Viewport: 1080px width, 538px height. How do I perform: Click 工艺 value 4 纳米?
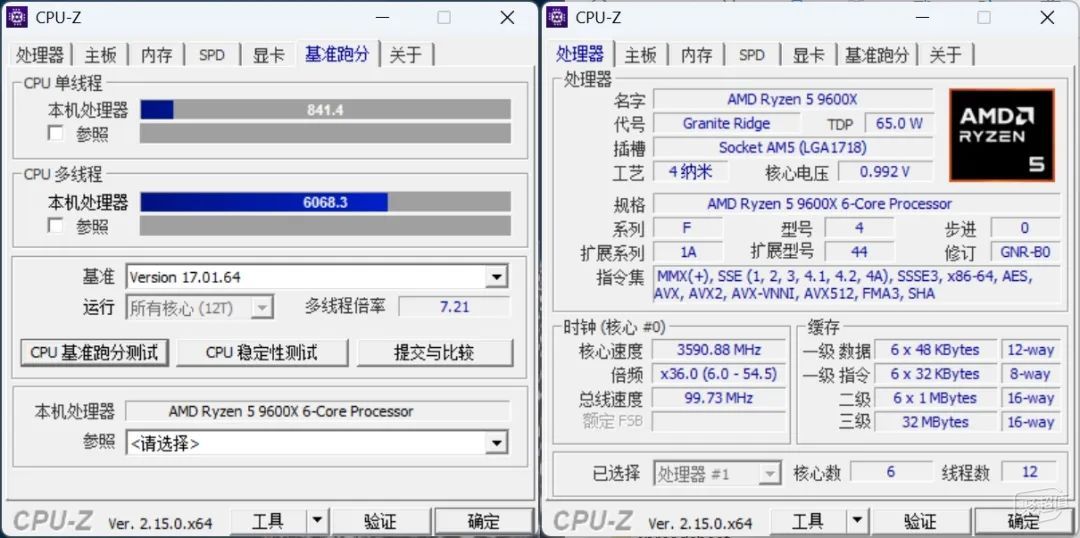tap(690, 172)
